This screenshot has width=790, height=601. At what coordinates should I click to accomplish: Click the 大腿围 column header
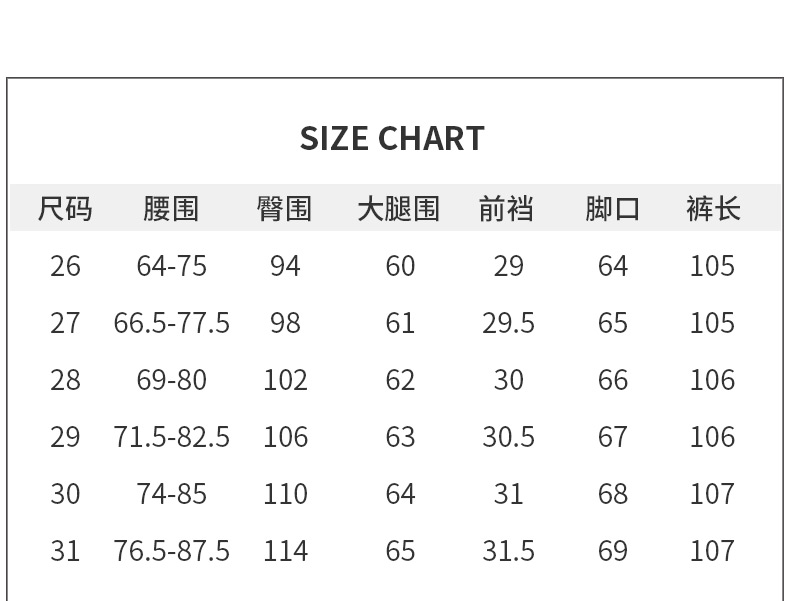[399, 209]
